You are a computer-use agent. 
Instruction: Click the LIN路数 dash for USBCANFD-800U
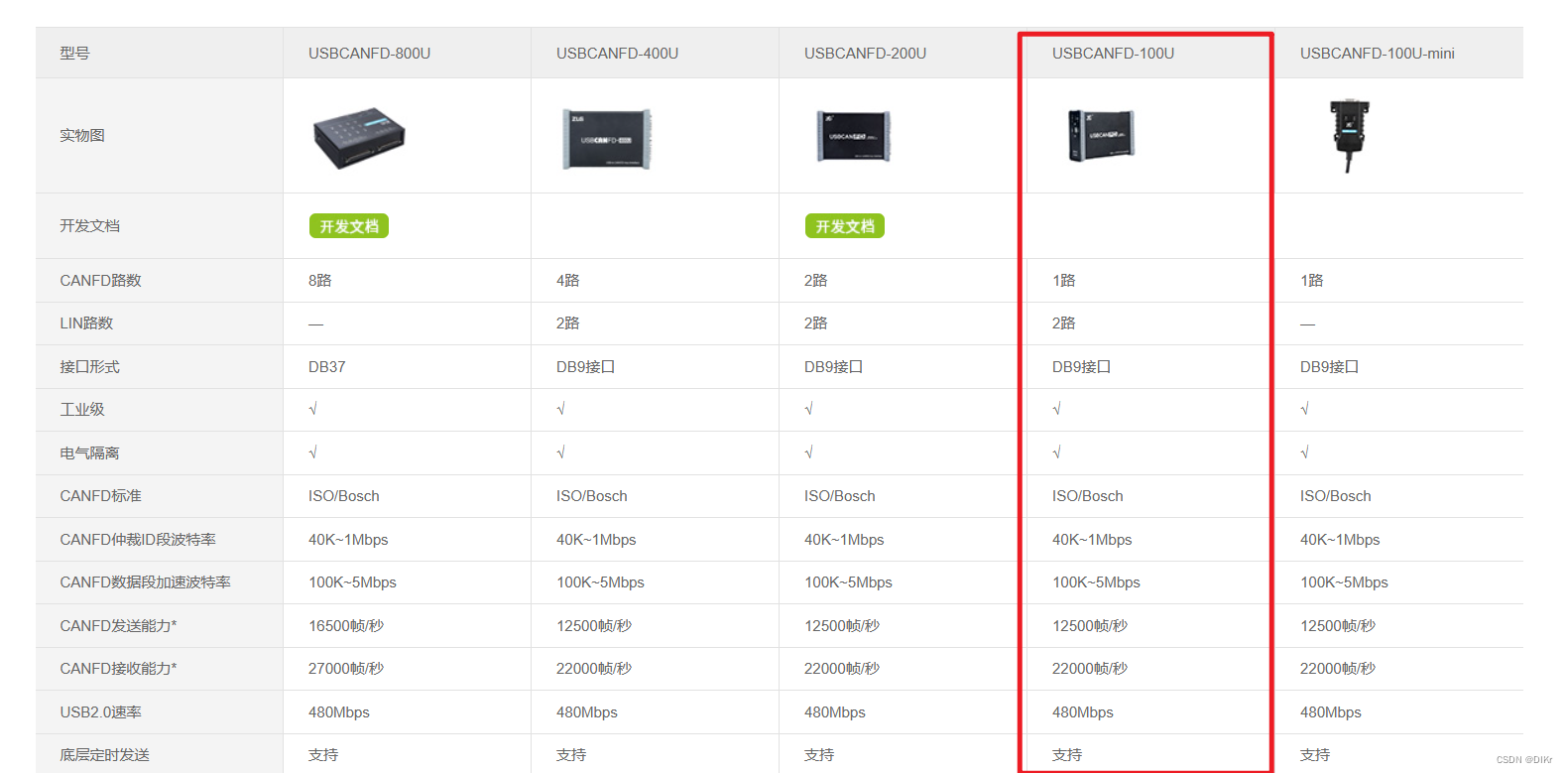click(315, 324)
